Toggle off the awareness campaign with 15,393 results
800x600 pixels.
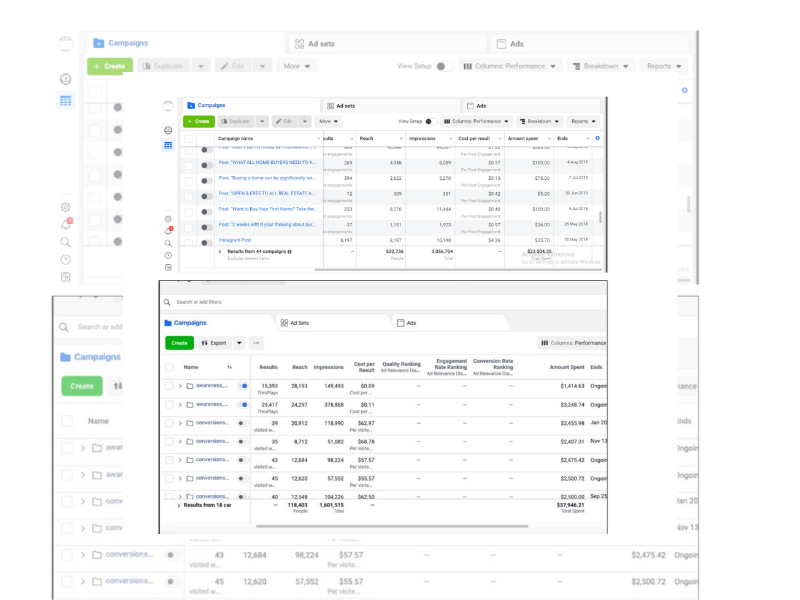point(243,386)
